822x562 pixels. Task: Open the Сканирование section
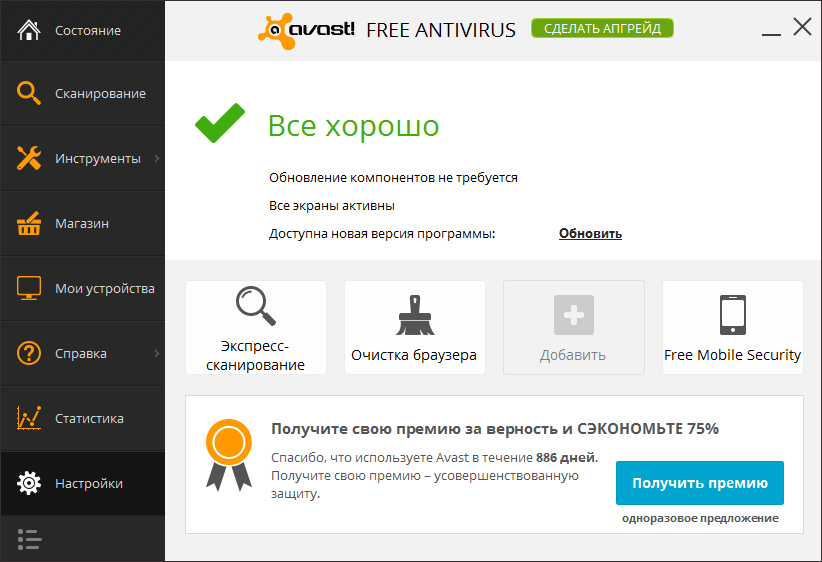click(x=83, y=93)
